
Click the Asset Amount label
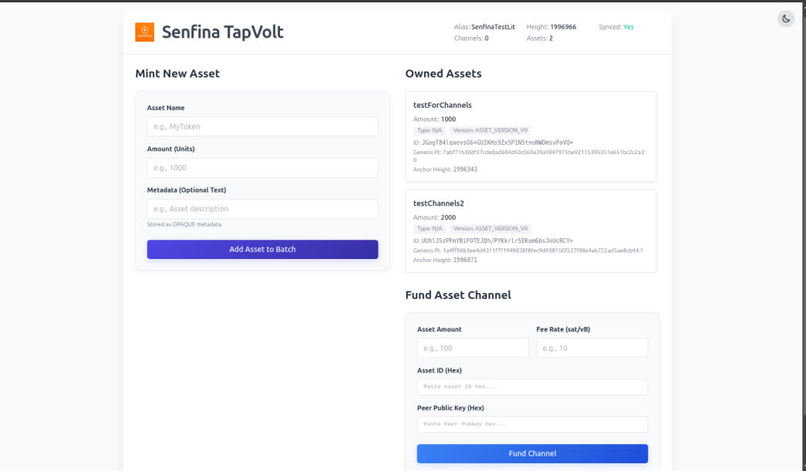click(x=439, y=330)
